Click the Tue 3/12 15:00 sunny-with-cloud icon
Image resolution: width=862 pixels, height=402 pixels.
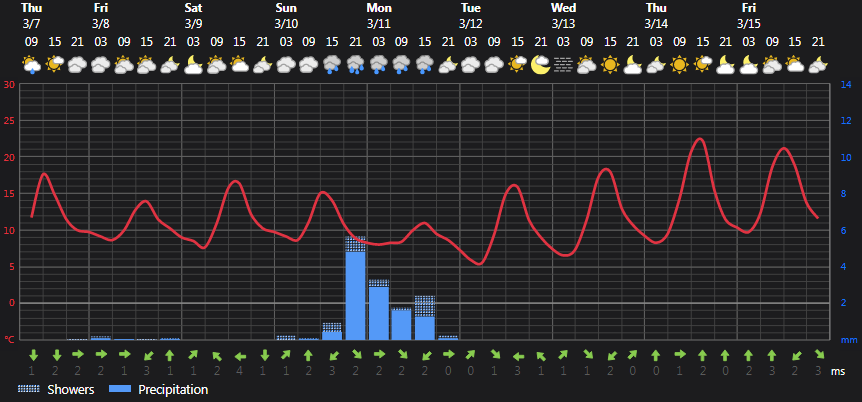(x=517, y=65)
